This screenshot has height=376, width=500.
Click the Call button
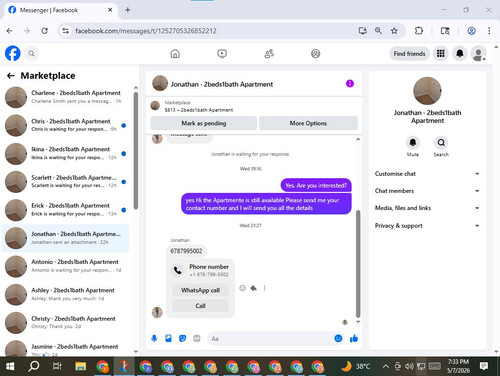point(200,306)
